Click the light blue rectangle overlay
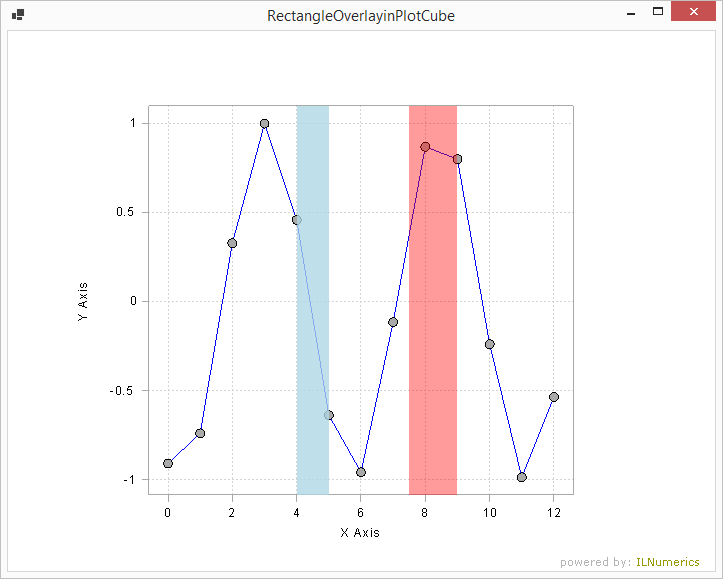 click(x=313, y=300)
